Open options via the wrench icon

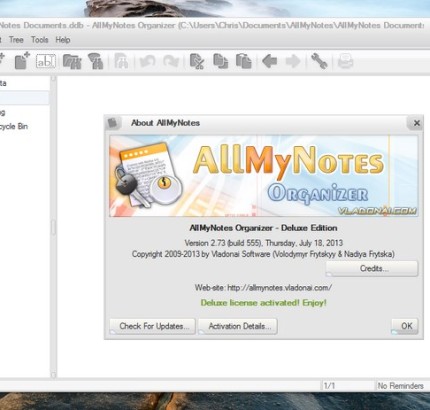pos(319,61)
